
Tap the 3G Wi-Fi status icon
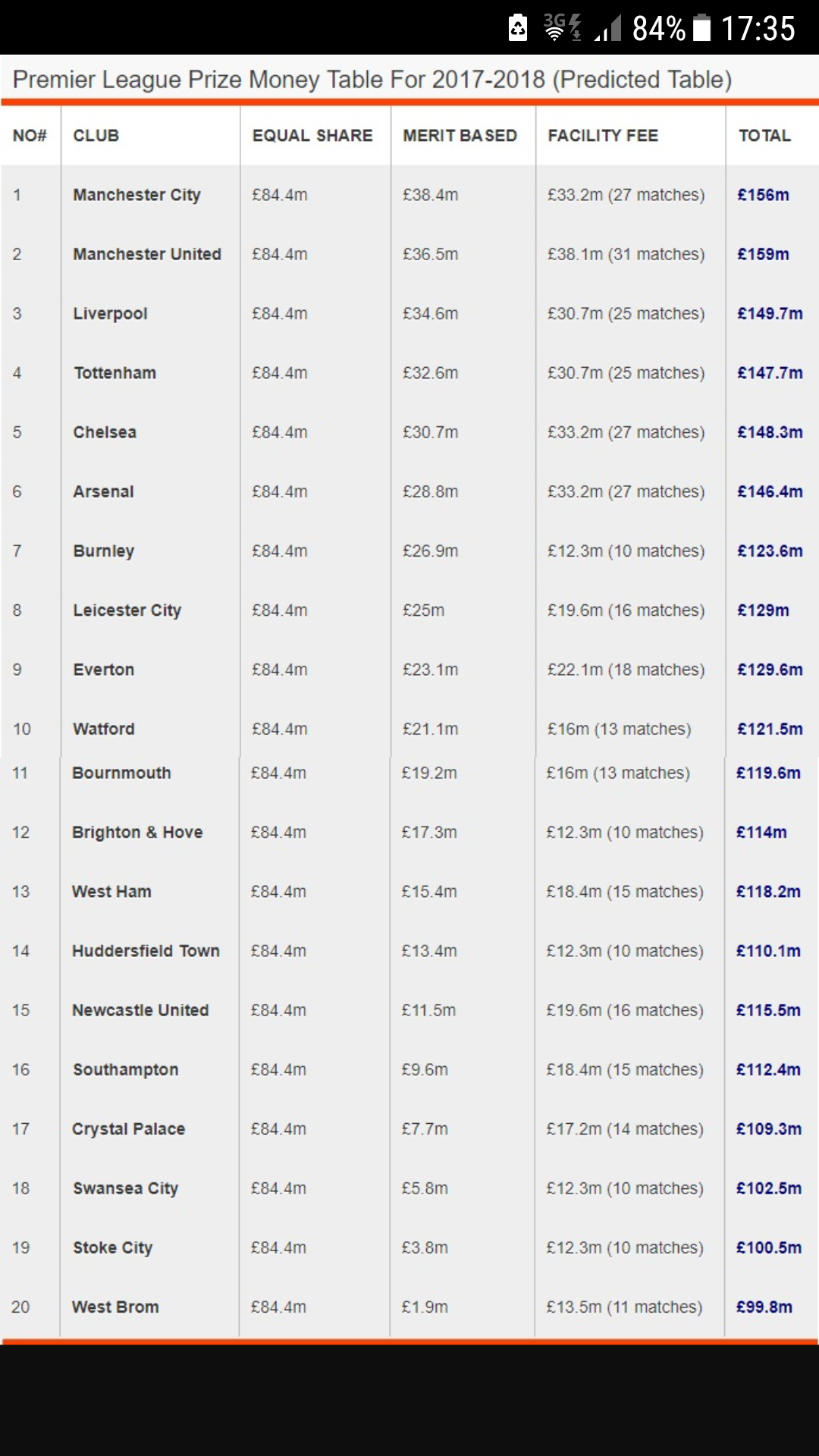pos(562,27)
